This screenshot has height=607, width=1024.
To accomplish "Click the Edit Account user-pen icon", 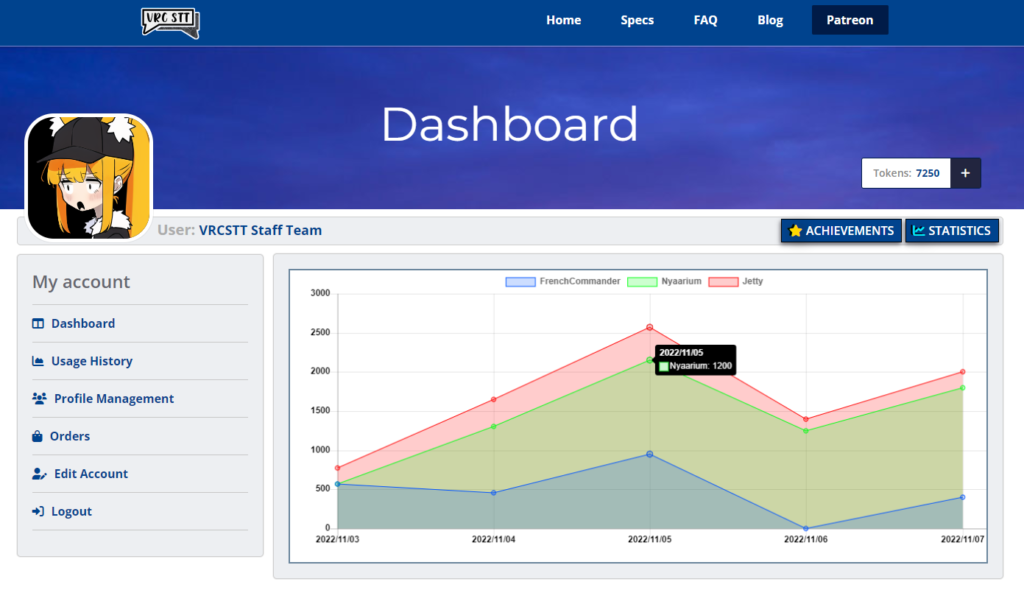I will [x=39, y=474].
